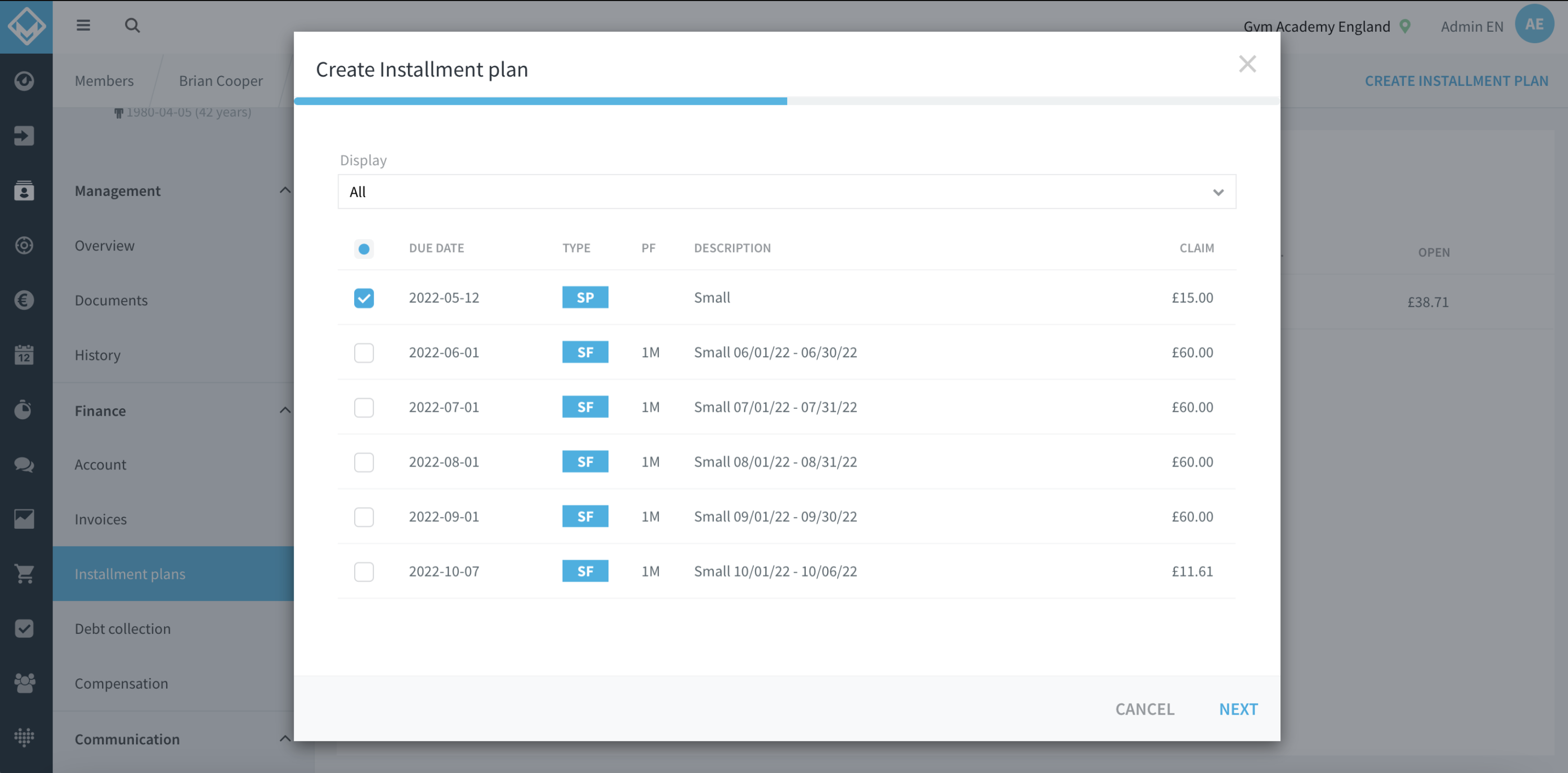Check the 2022-06-01 claim row
Screen dimensions: 1568x773
364,353
